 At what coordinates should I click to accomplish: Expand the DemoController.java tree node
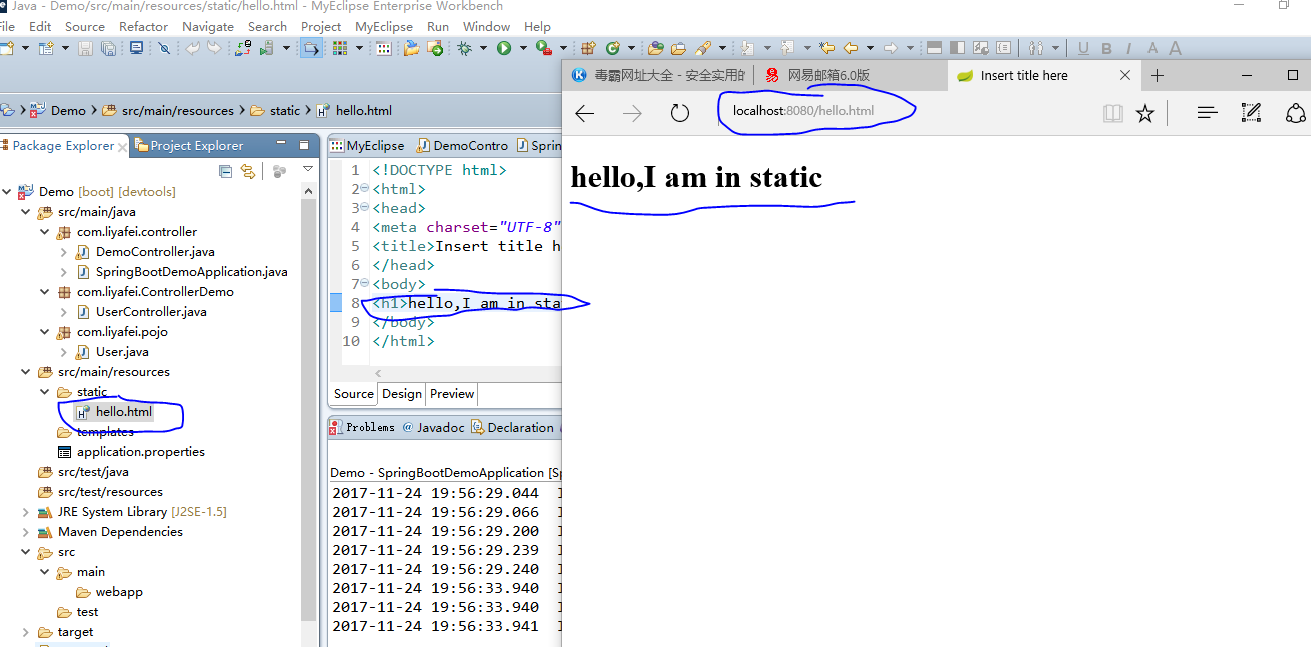[64, 252]
